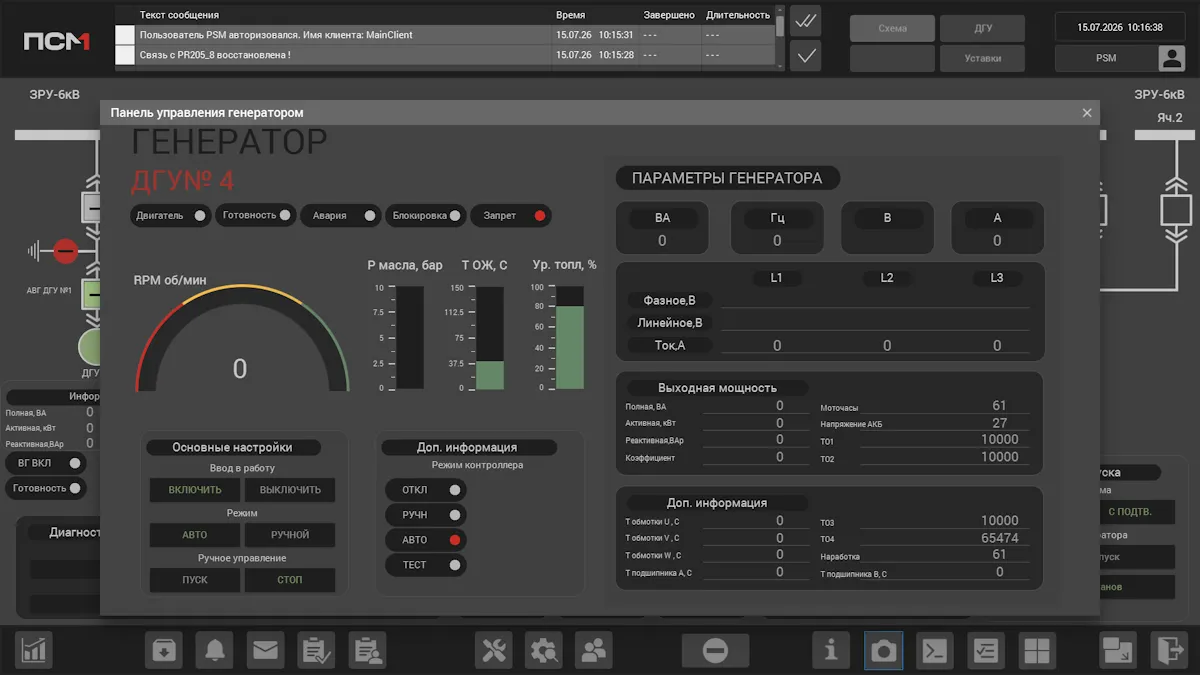Viewport: 1200px width, 675px height.
Task: Select the ТЕСТ controller mode indicator
Action: pyautogui.click(x=426, y=565)
